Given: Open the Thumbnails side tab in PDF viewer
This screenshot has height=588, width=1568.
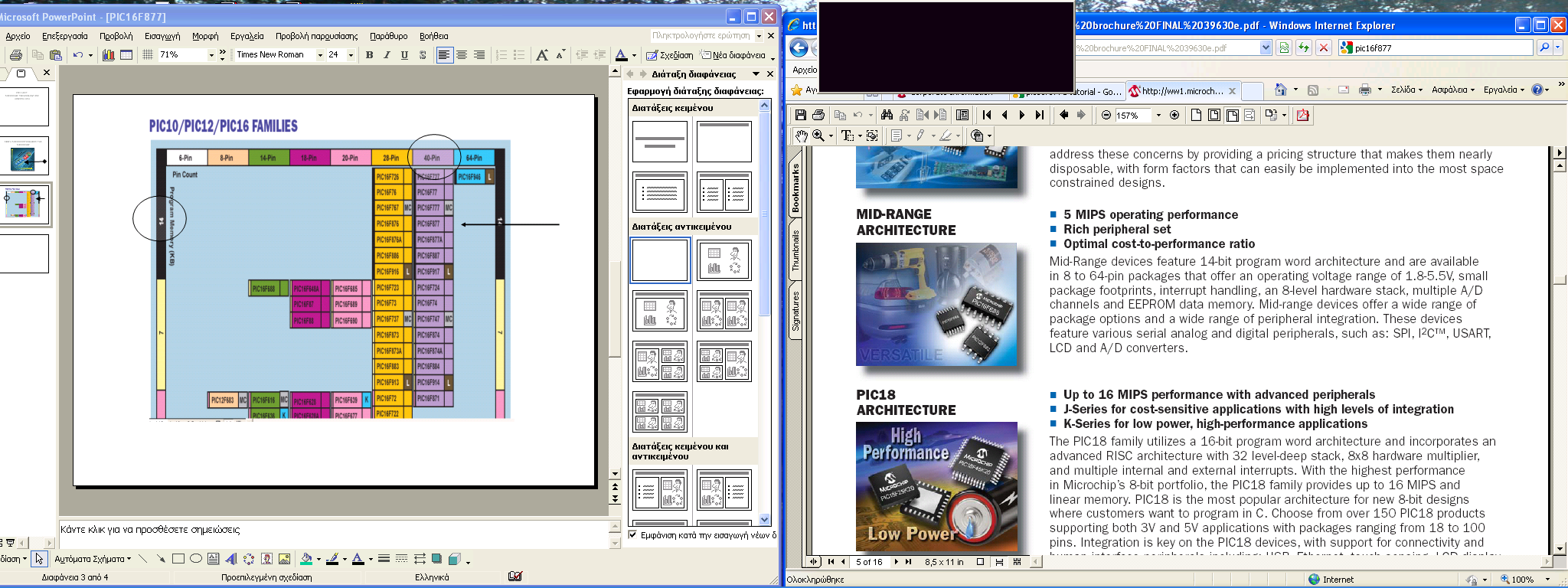Looking at the screenshot, I should coord(795,250).
